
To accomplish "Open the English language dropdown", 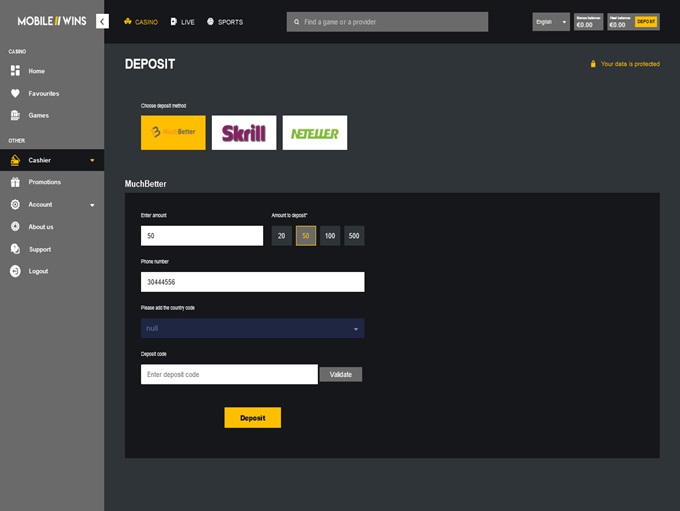I will click(x=550, y=21).
